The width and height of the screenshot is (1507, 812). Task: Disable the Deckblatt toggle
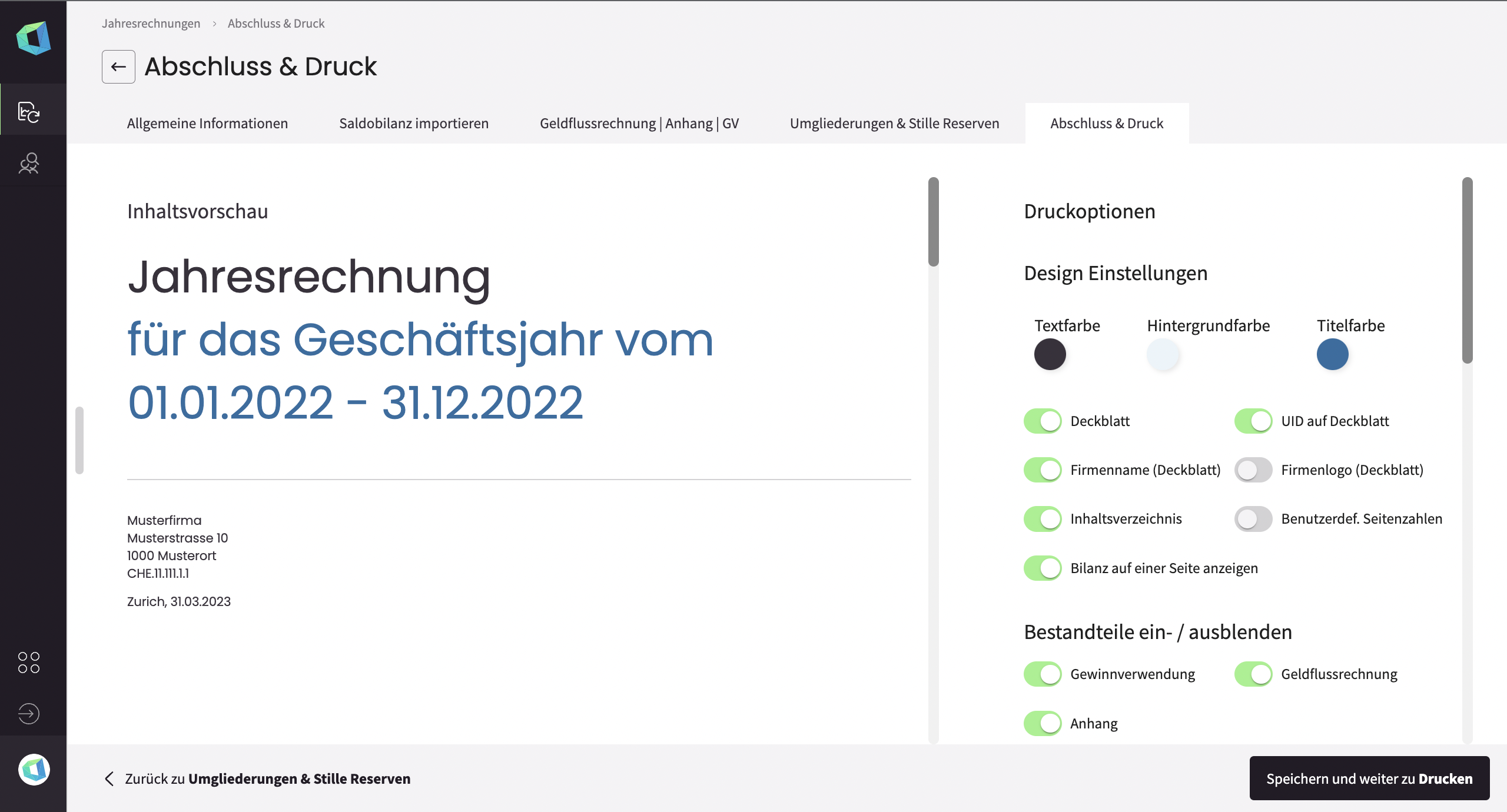click(1043, 421)
